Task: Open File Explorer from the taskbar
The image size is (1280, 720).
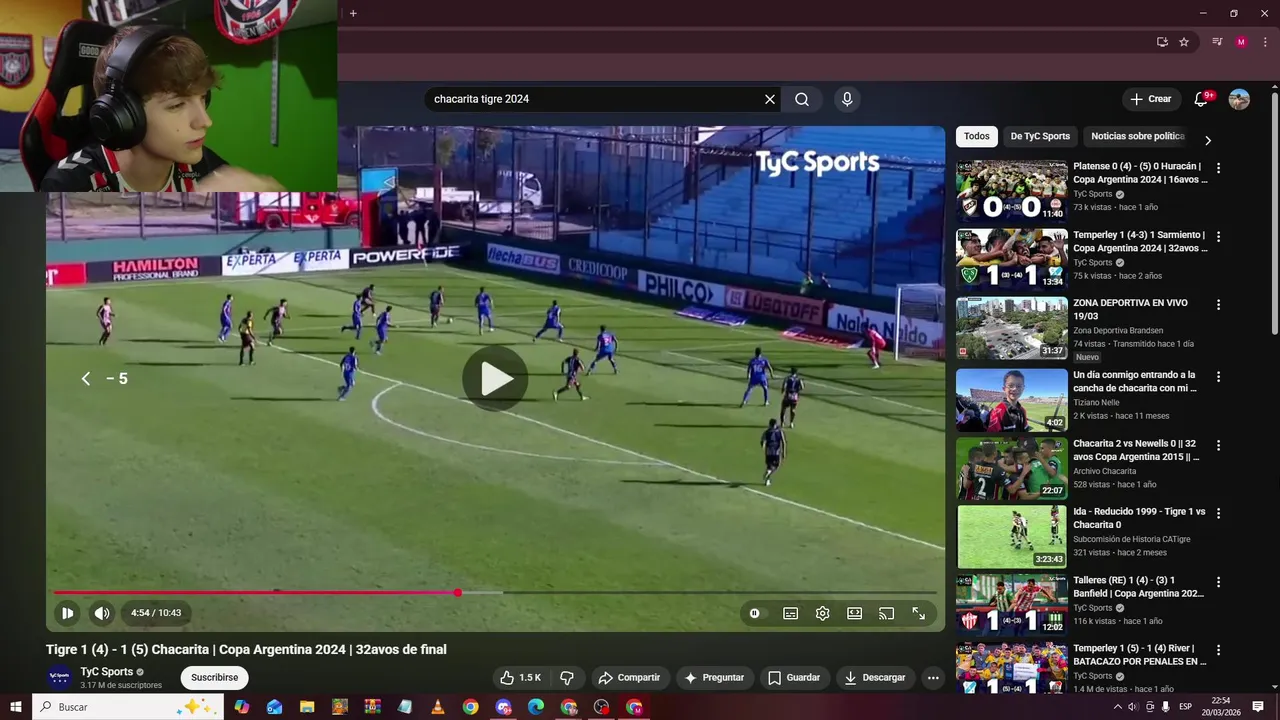Action: (307, 707)
